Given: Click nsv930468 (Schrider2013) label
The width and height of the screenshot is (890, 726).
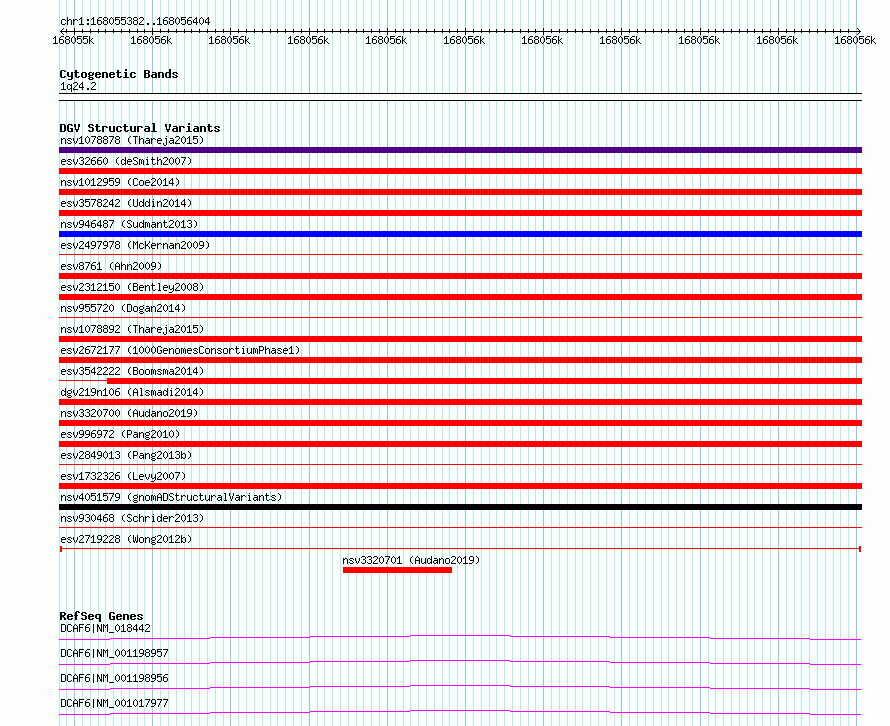Looking at the screenshot, I should click(x=132, y=518).
